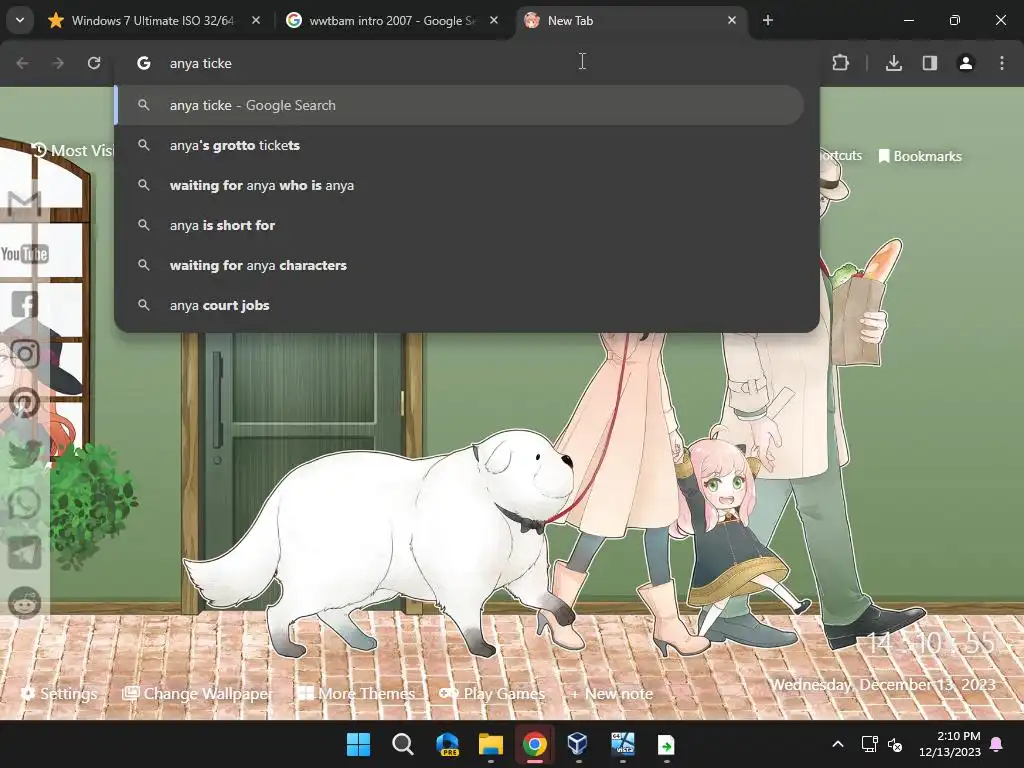Open Reddit sidebar shortcut
Viewport: 1024px width, 768px height.
tap(25, 603)
